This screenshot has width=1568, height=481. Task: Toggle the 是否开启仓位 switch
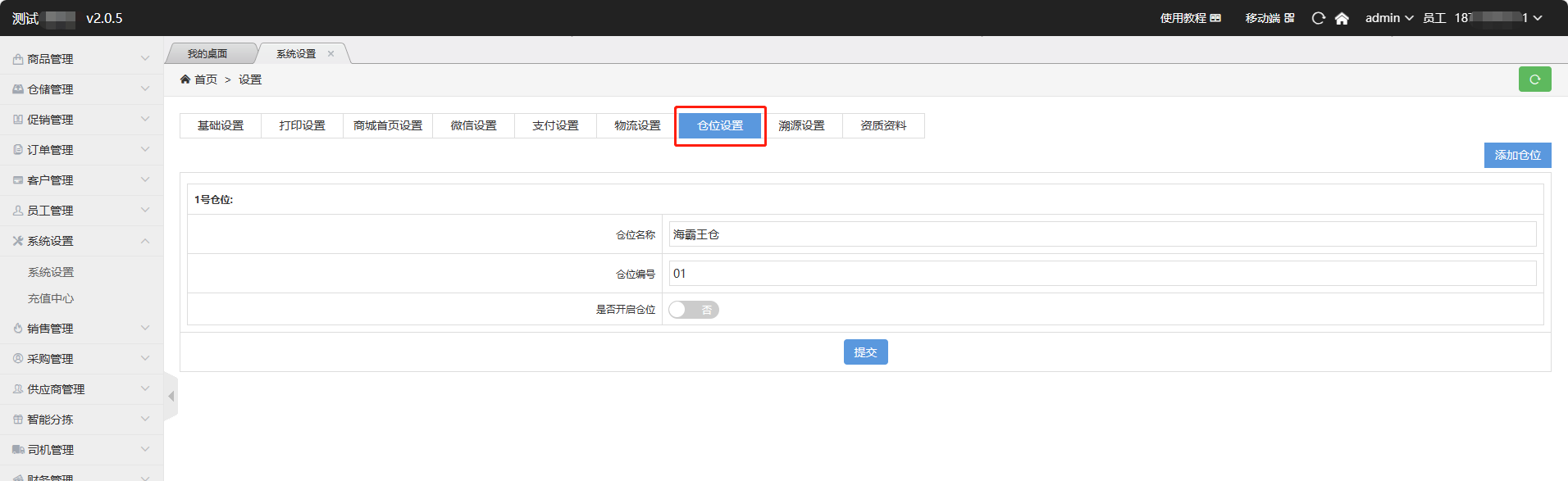(693, 310)
